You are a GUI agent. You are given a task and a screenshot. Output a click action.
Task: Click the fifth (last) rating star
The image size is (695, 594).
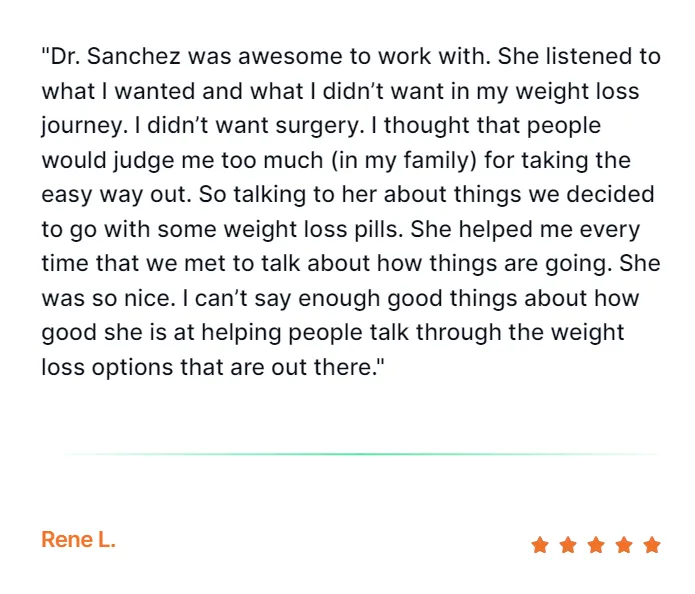click(x=652, y=545)
